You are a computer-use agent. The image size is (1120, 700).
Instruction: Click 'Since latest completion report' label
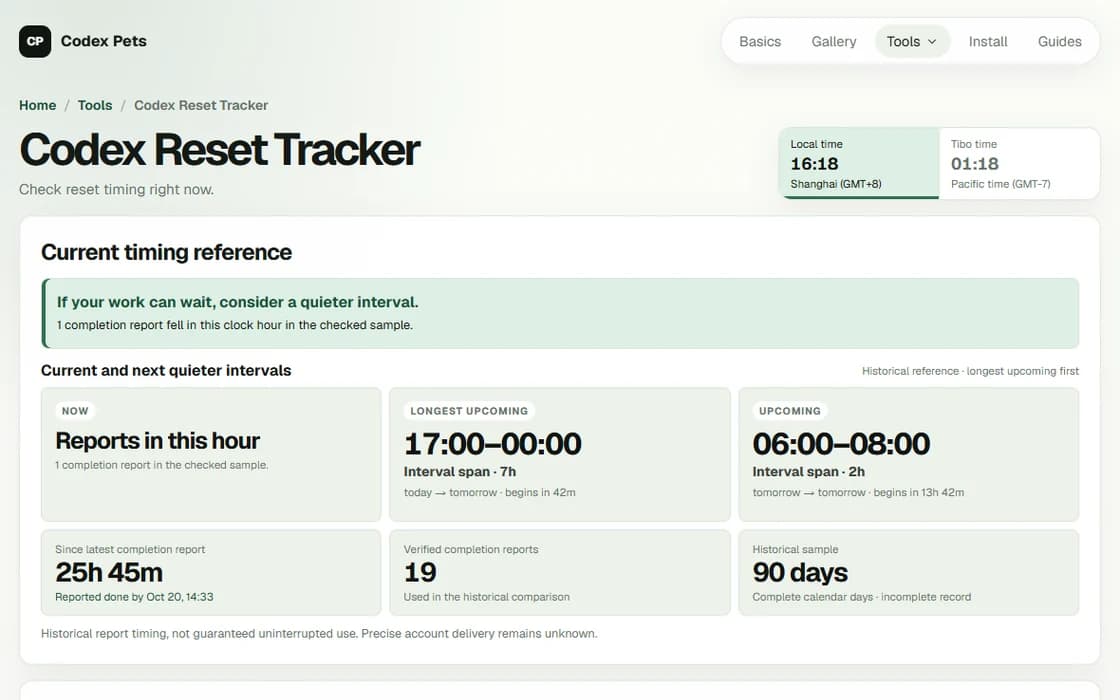tap(130, 549)
